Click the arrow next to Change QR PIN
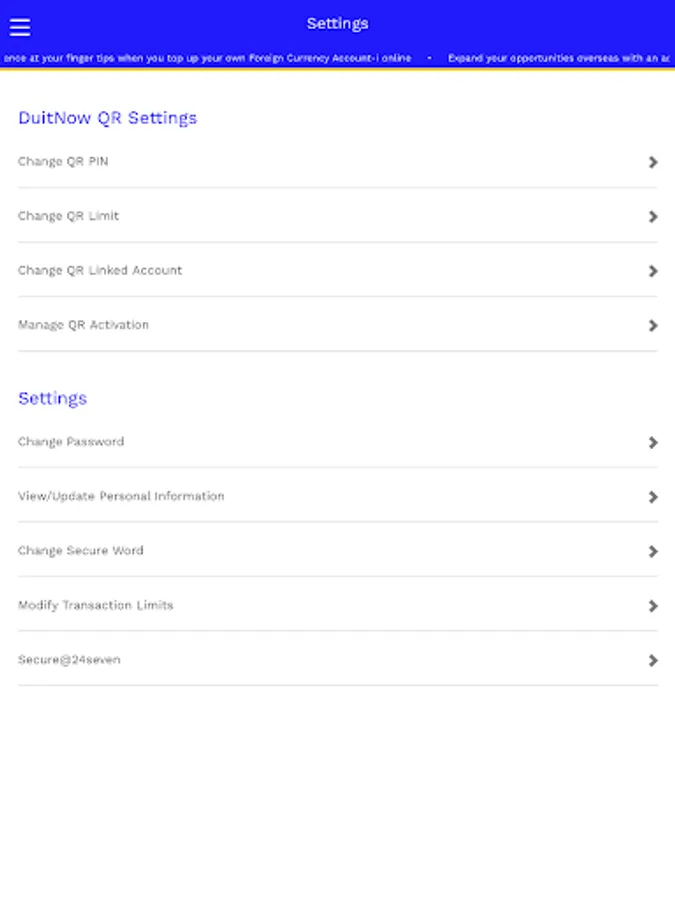 click(653, 162)
